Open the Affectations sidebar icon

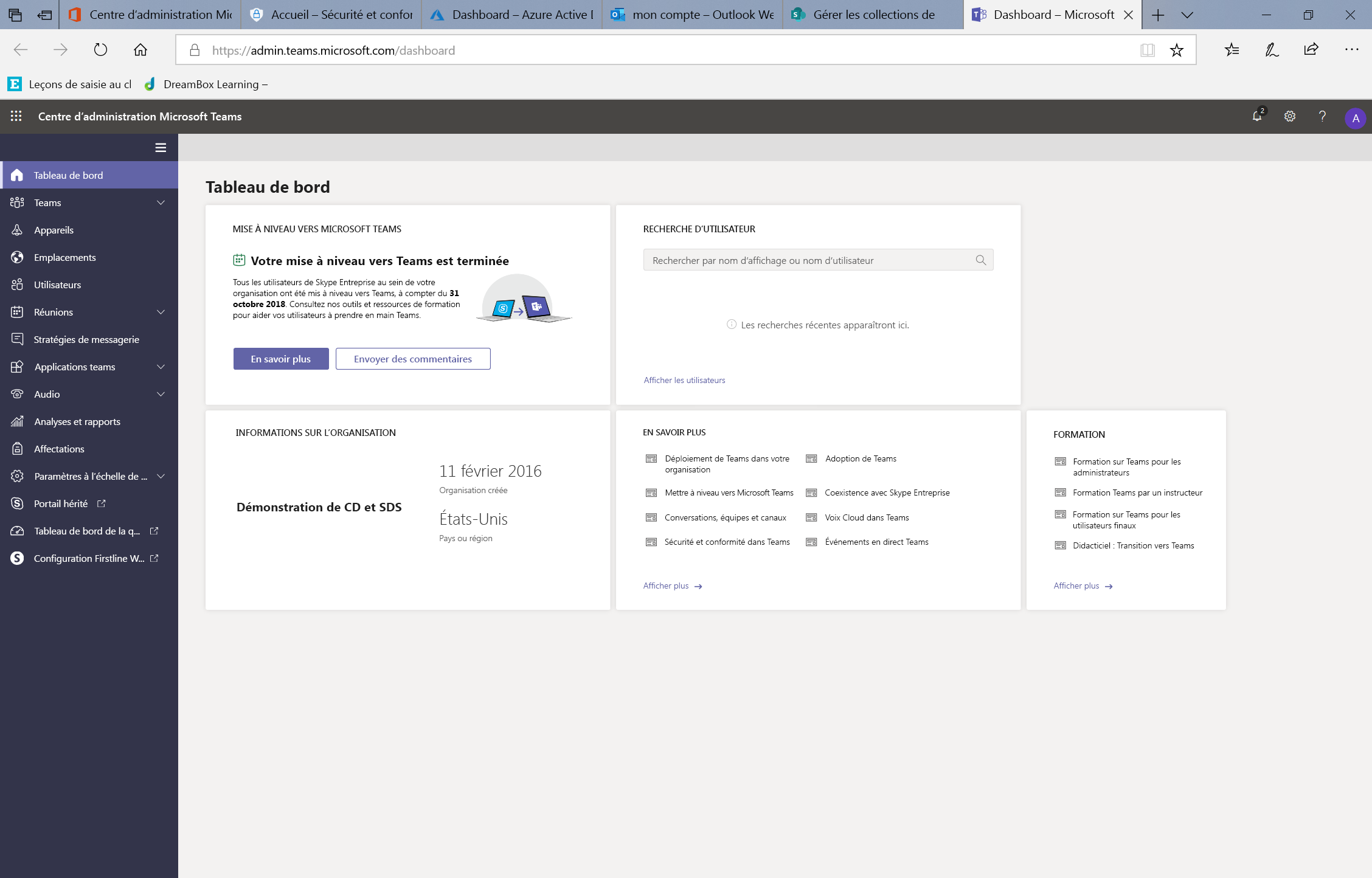pos(17,448)
